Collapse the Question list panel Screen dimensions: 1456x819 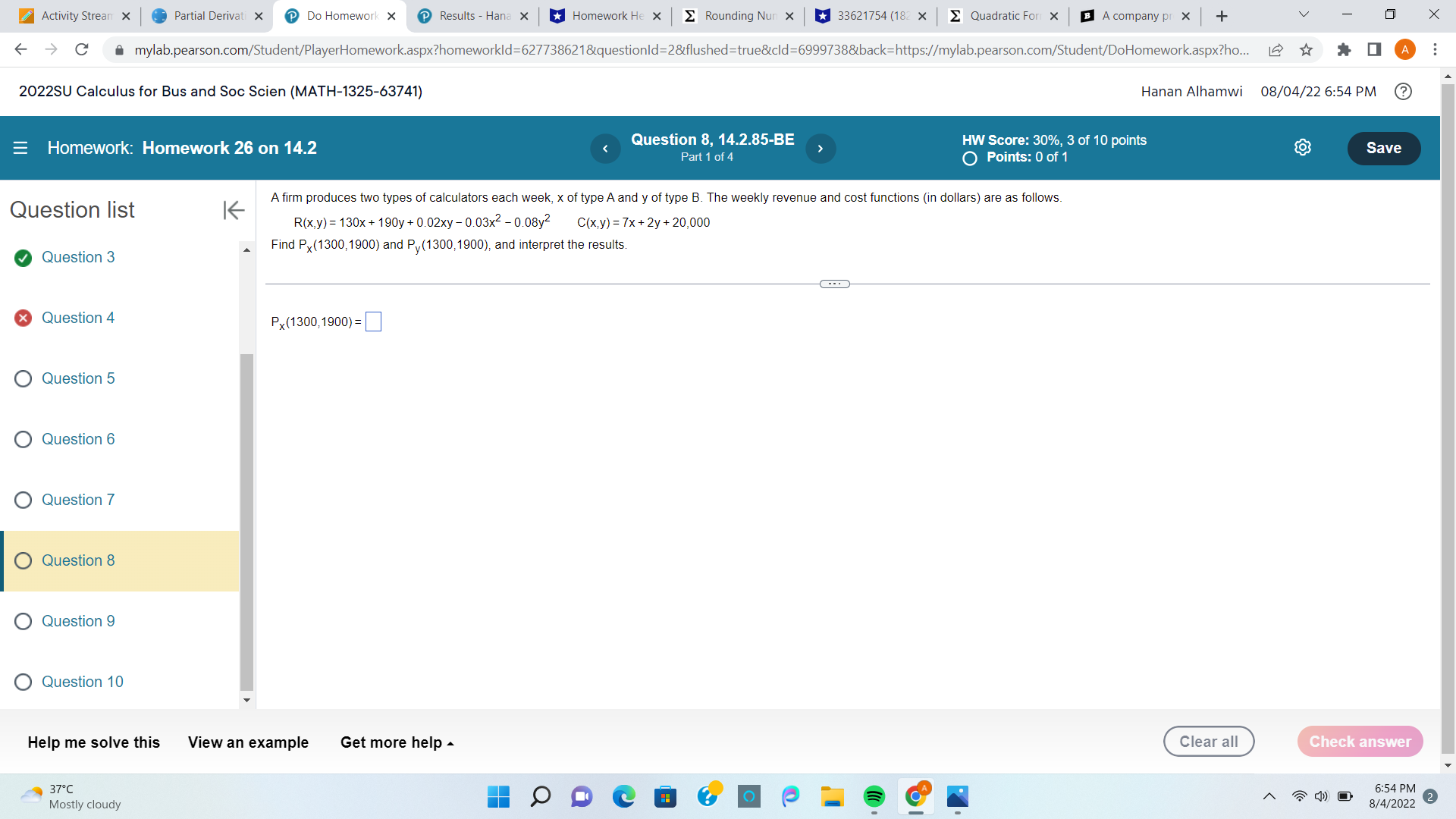(234, 210)
